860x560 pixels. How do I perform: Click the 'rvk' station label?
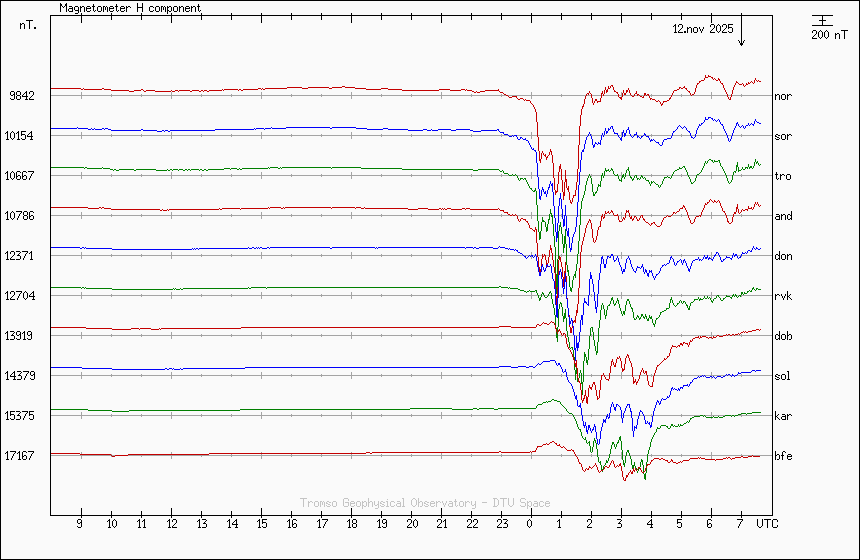point(783,296)
